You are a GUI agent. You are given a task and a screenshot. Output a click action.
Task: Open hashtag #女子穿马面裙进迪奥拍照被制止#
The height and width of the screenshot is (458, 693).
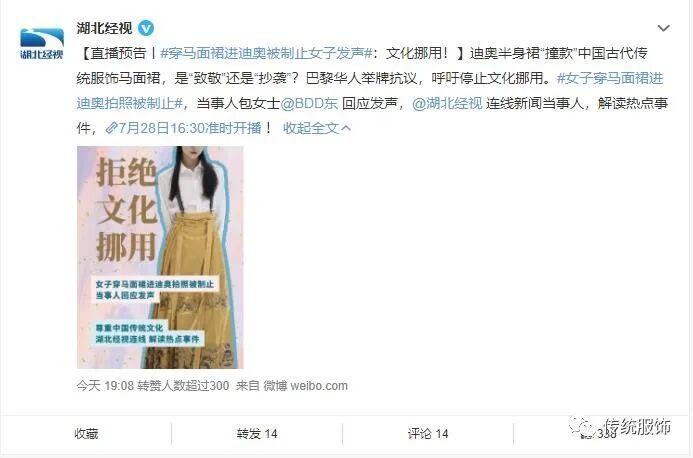[370, 91]
